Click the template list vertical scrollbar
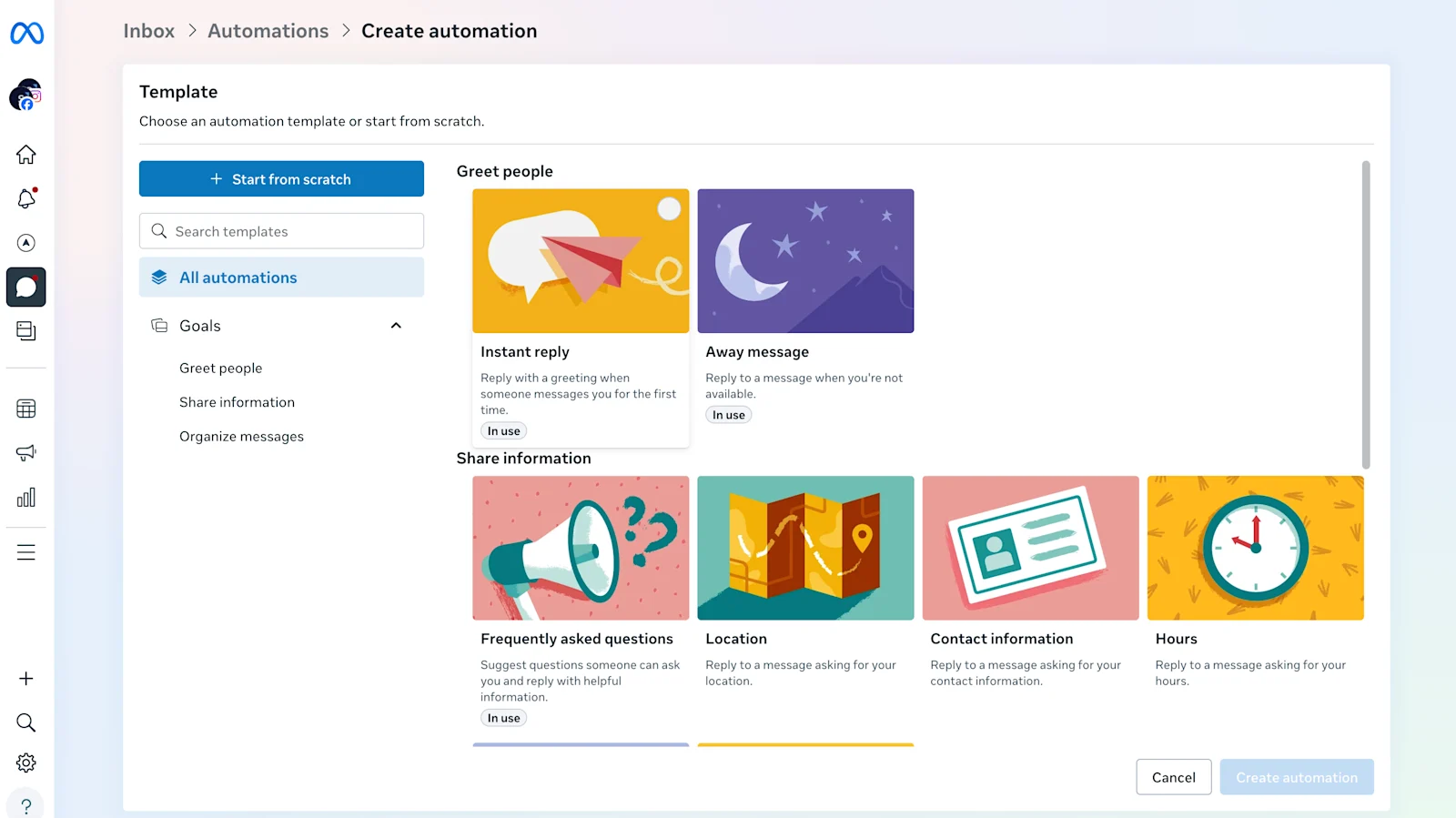 [1365, 315]
